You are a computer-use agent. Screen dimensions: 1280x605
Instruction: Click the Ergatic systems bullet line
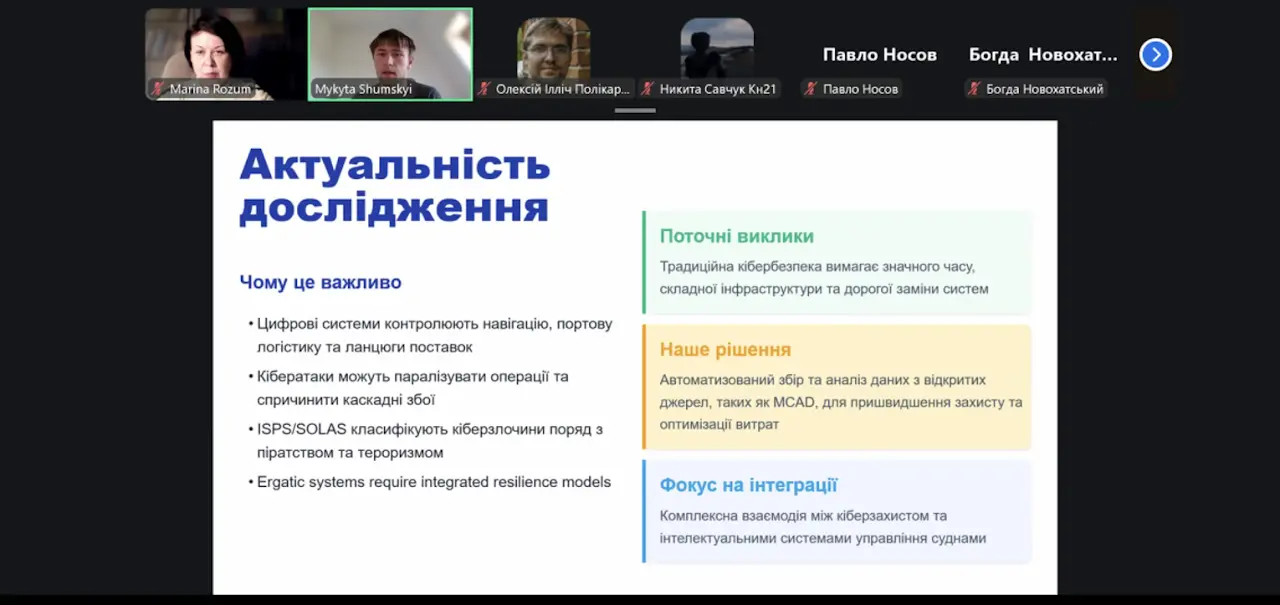(x=430, y=482)
